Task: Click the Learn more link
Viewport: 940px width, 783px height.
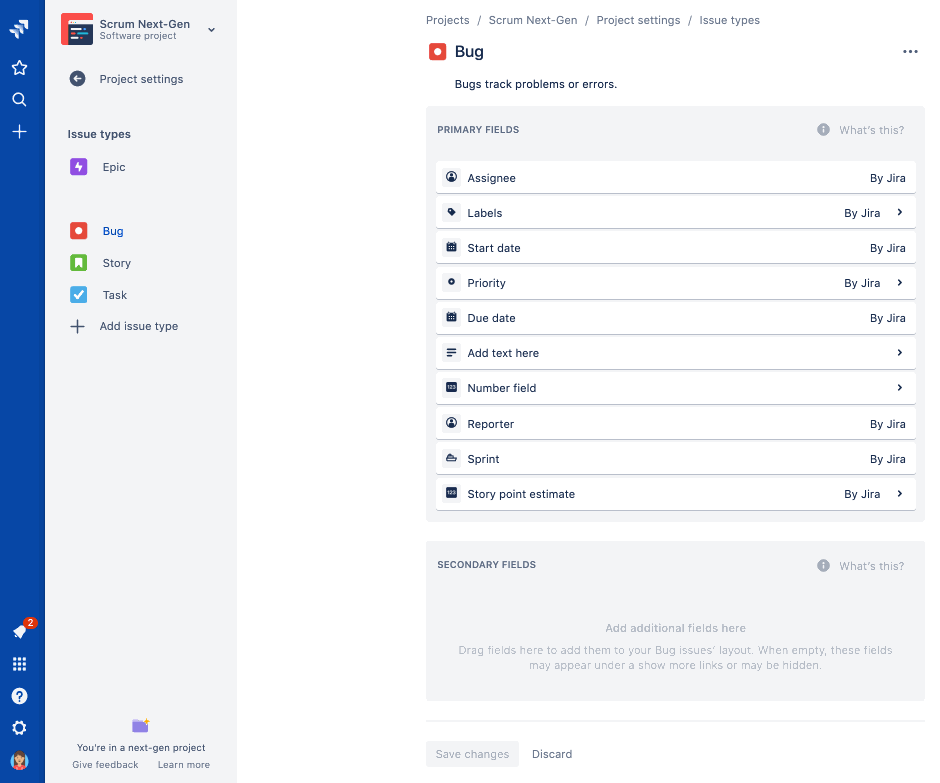Action: point(184,764)
